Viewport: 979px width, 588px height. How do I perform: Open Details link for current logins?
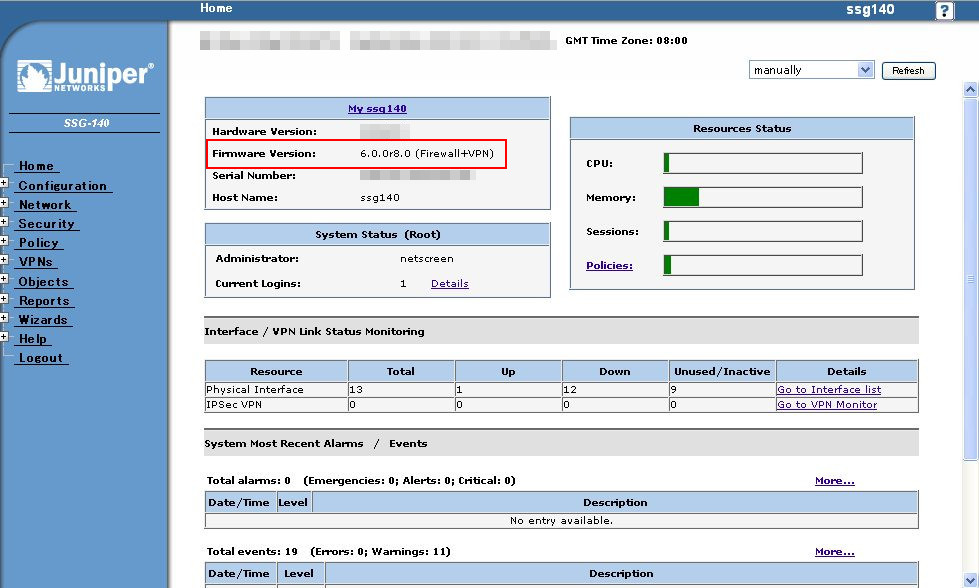[x=450, y=283]
